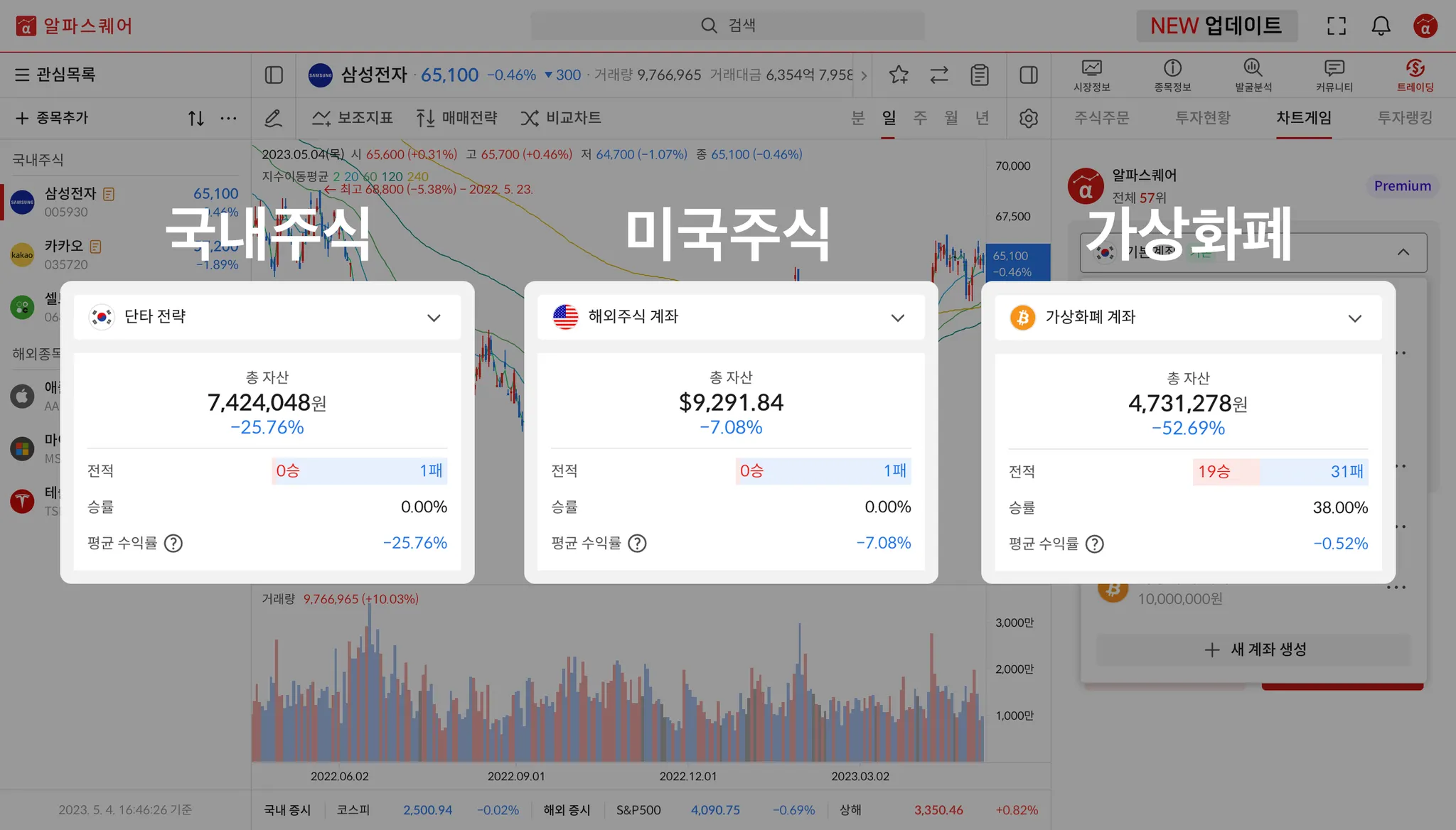
Task: Open notifications bell icon
Action: (x=1381, y=26)
